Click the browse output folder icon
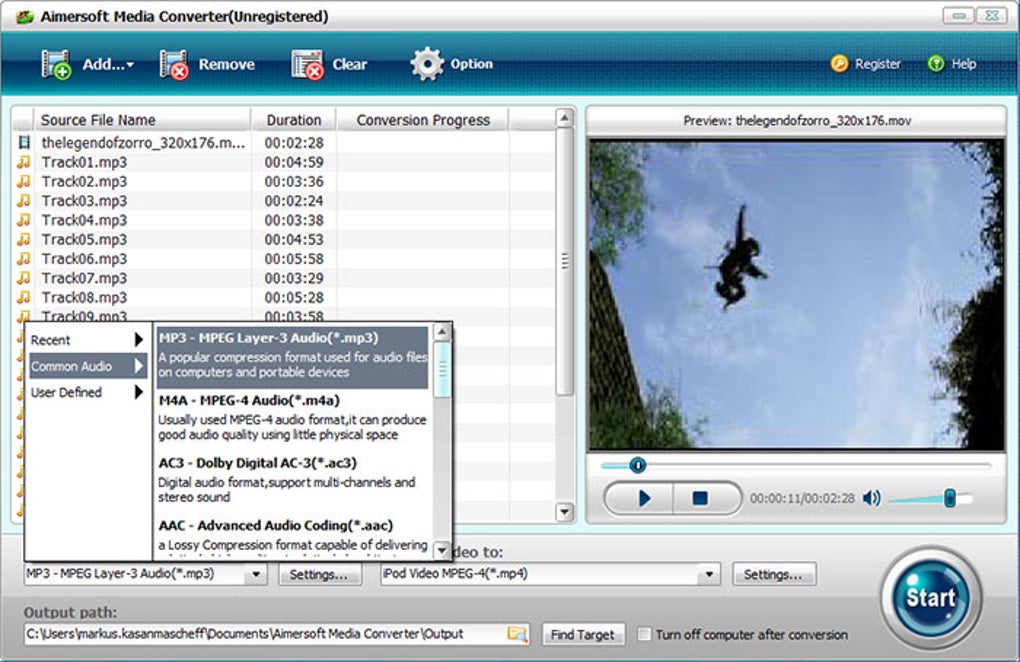1020x662 pixels. pos(518,634)
